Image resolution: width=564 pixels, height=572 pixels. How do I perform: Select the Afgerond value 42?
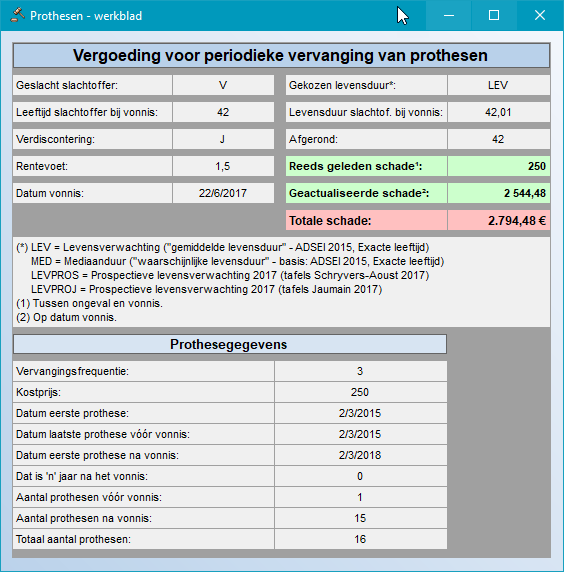tap(499, 139)
